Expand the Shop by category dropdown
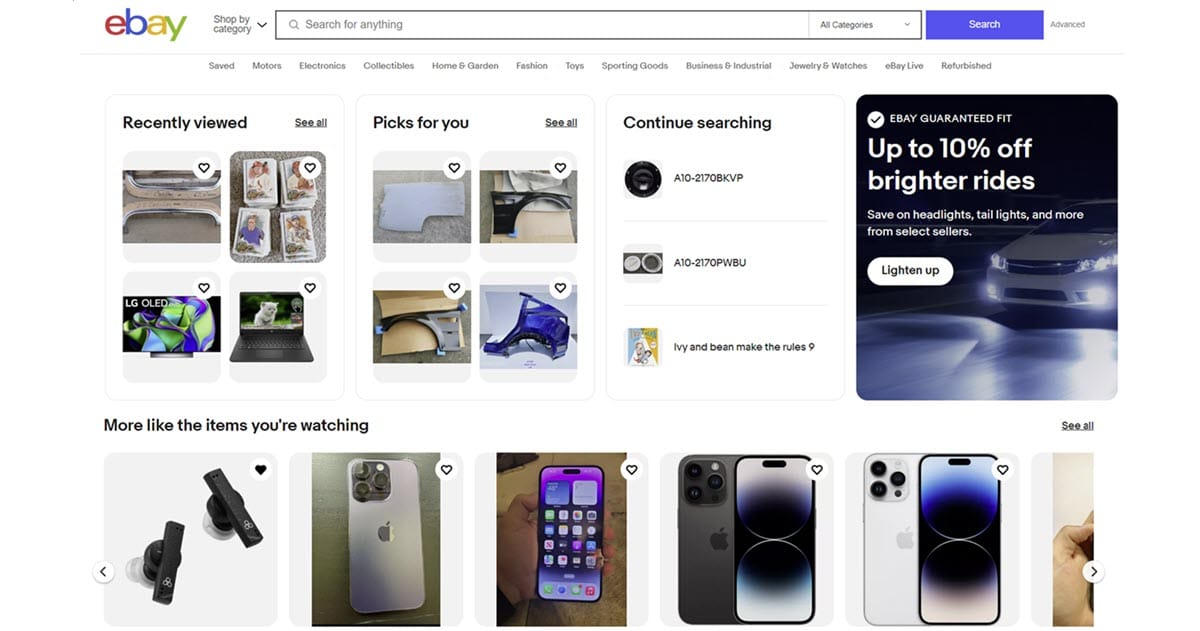 point(240,24)
